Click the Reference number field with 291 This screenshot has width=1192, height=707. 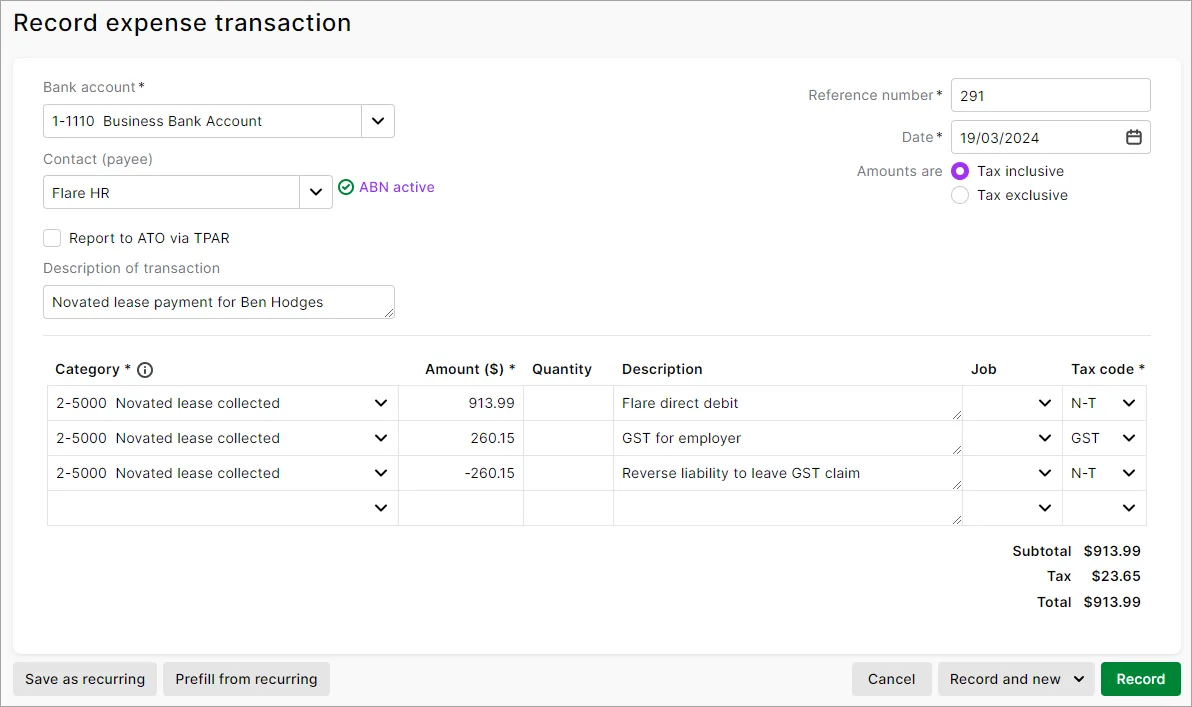click(1051, 96)
